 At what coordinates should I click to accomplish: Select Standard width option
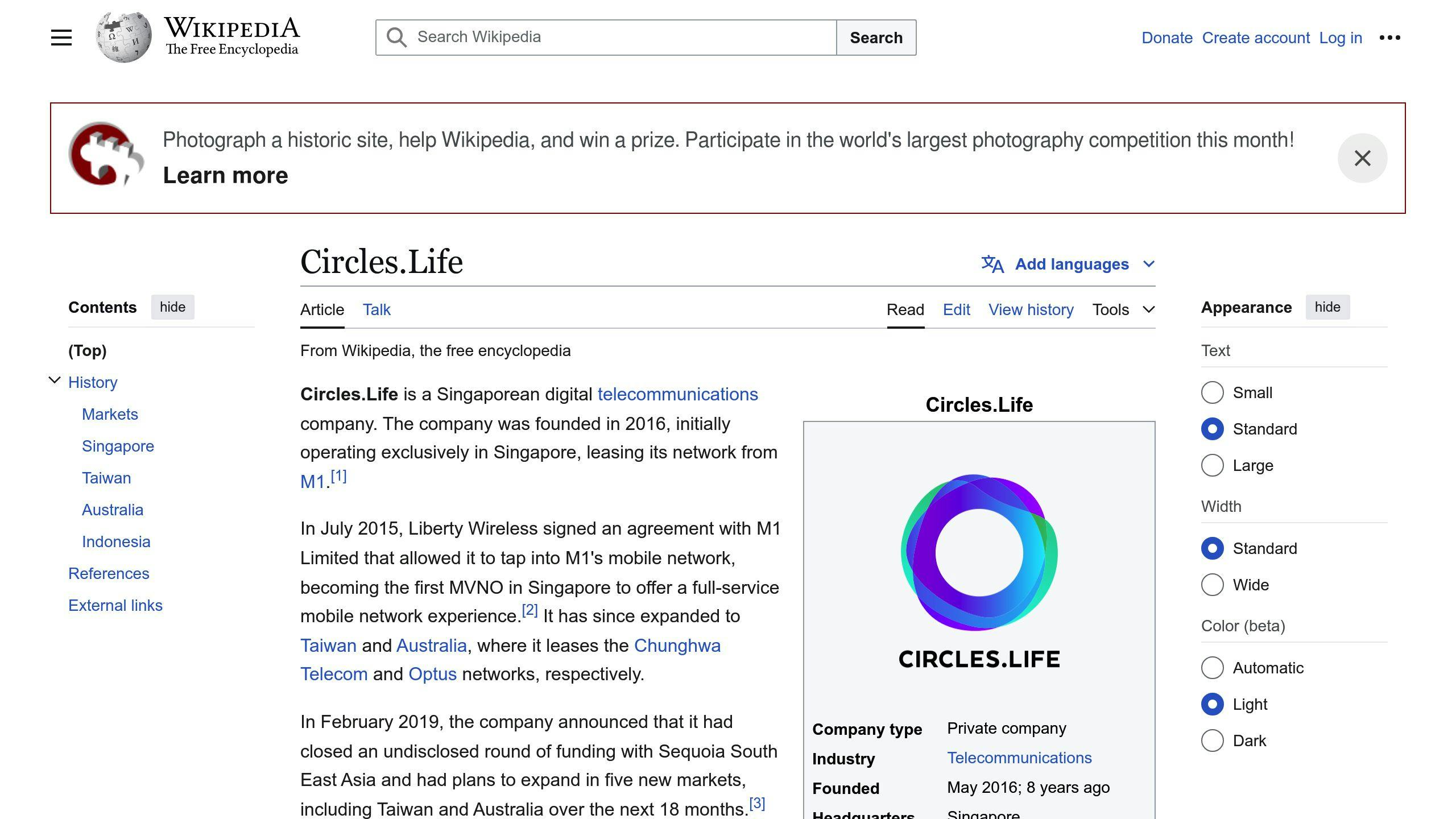(1212, 548)
